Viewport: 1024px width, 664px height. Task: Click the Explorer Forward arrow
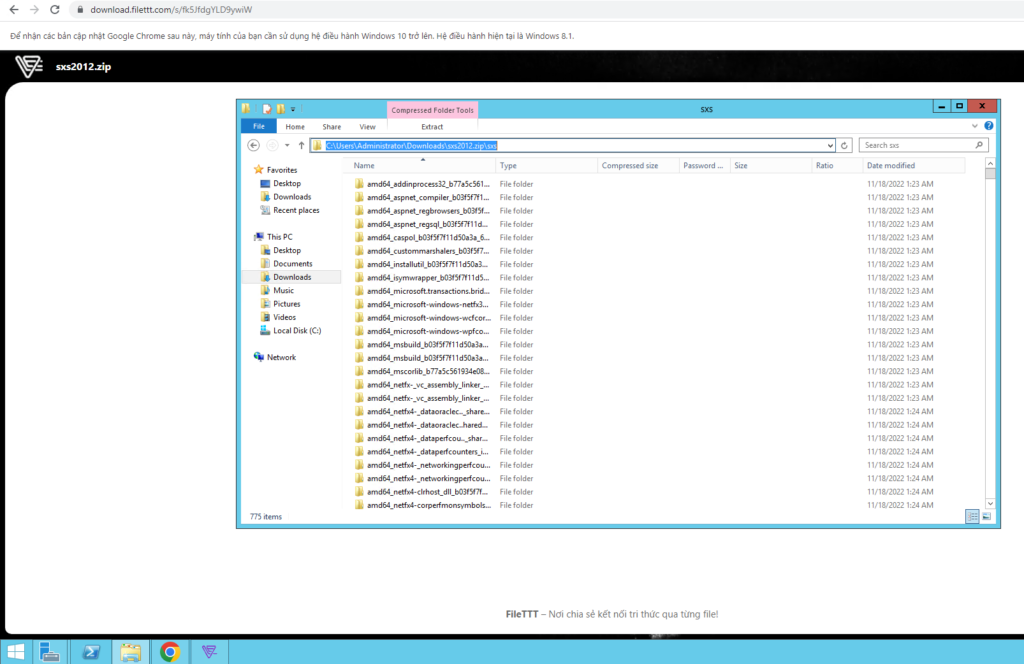tap(272, 146)
